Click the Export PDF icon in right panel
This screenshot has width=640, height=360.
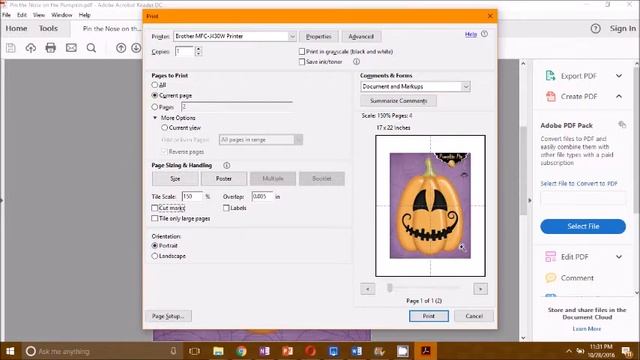tap(550, 76)
